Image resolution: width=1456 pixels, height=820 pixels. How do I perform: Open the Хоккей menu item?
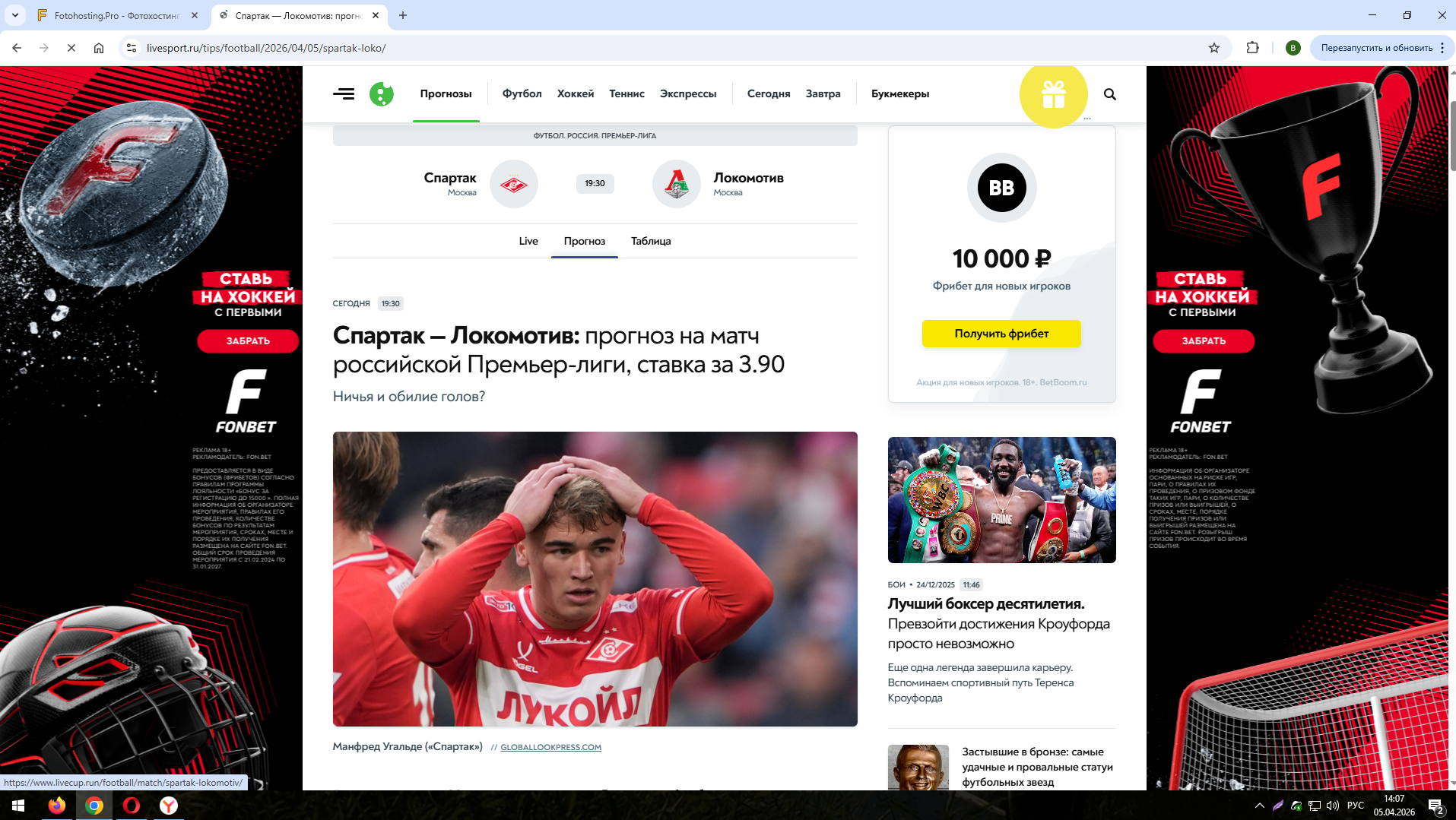(576, 94)
